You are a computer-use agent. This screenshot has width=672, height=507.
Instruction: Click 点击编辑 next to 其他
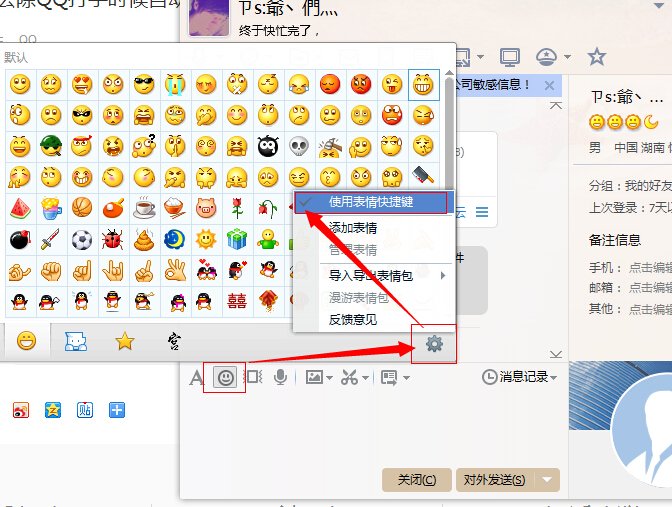tap(650, 309)
